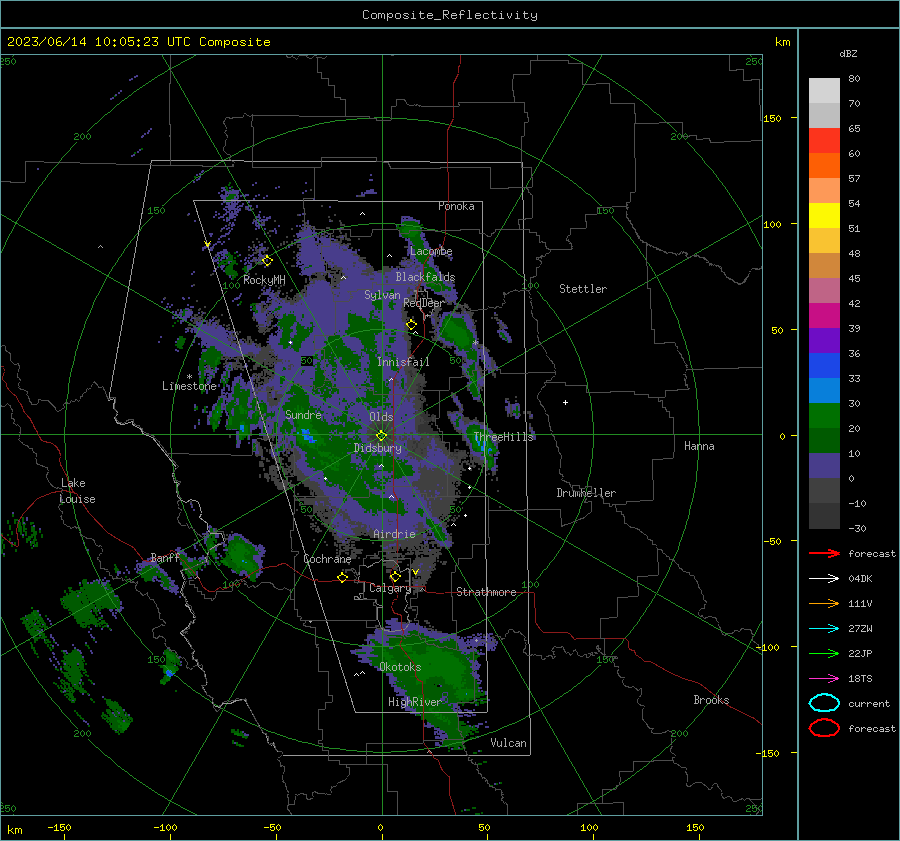Click the HighRiver label
Image resolution: width=900 pixels, height=841 pixels.
(x=415, y=702)
